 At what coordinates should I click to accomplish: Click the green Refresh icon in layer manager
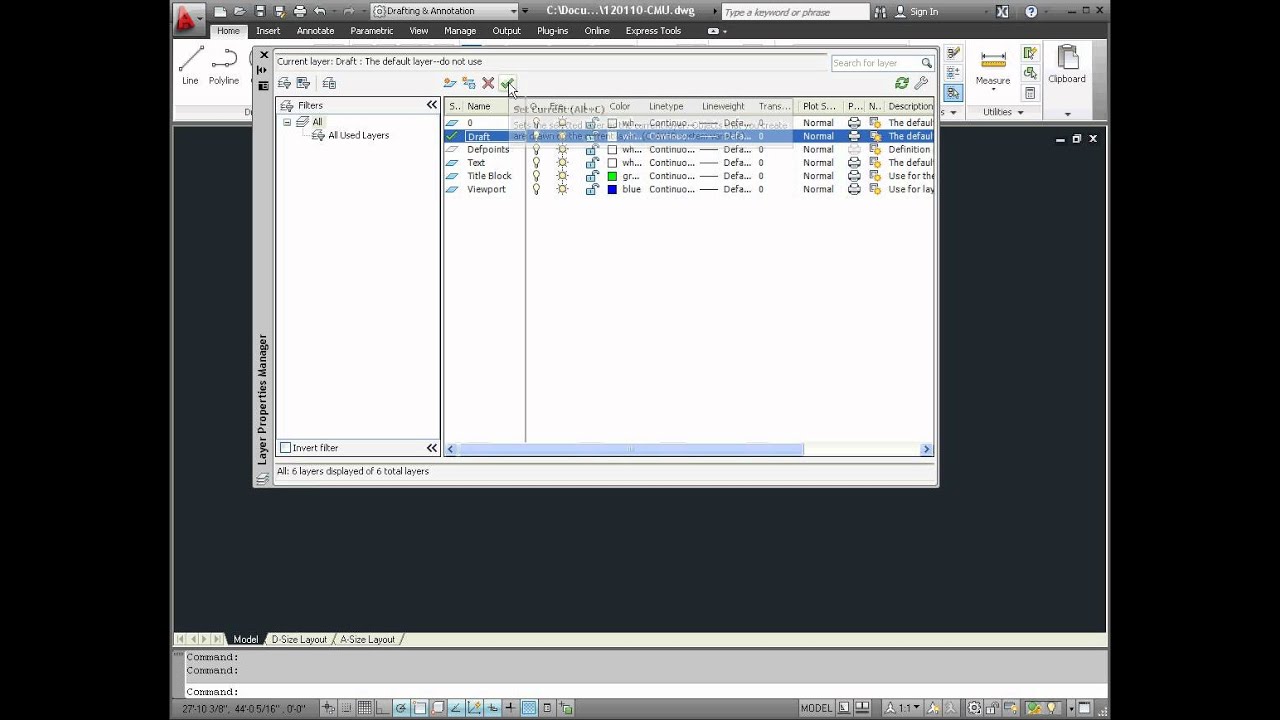pos(902,83)
